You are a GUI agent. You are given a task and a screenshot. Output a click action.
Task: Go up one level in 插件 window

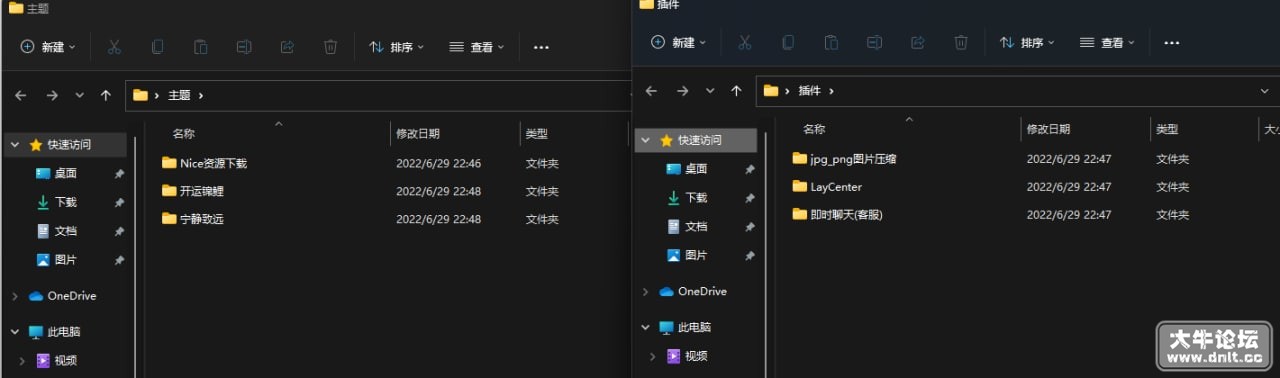[x=737, y=90]
